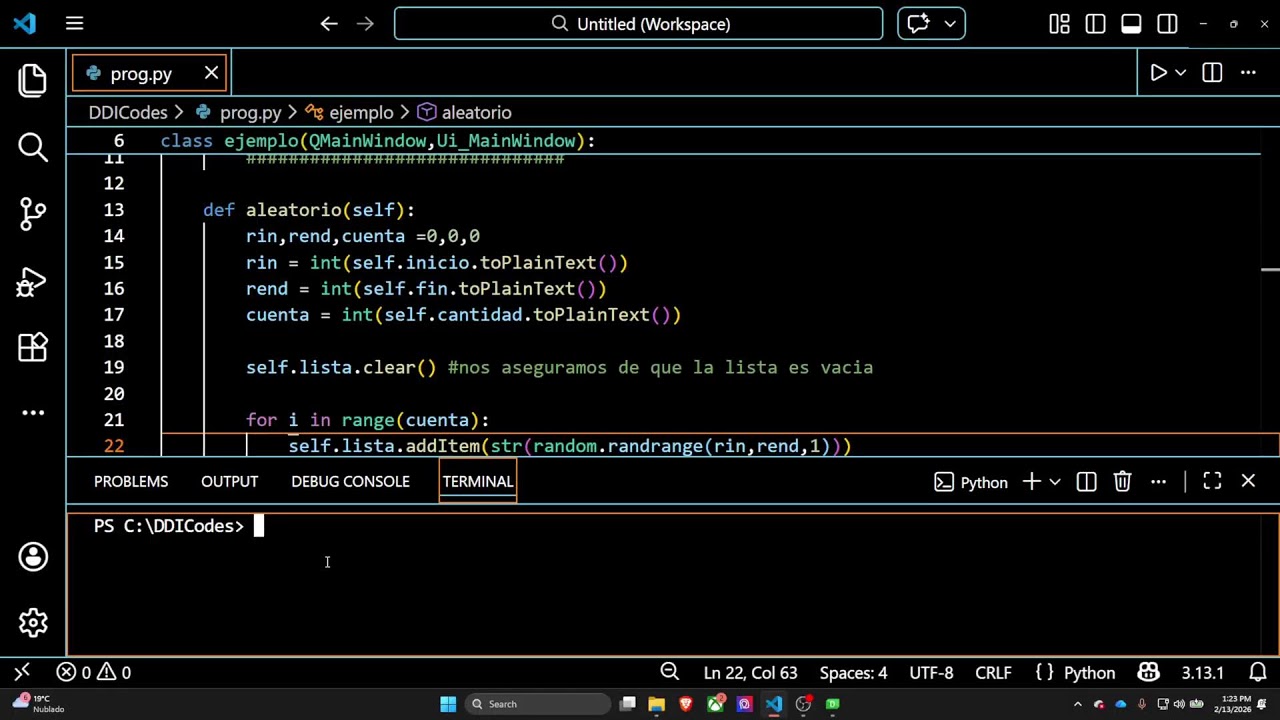1280x720 pixels.
Task: Open editor More Actions ellipsis
Action: pos(1248,73)
